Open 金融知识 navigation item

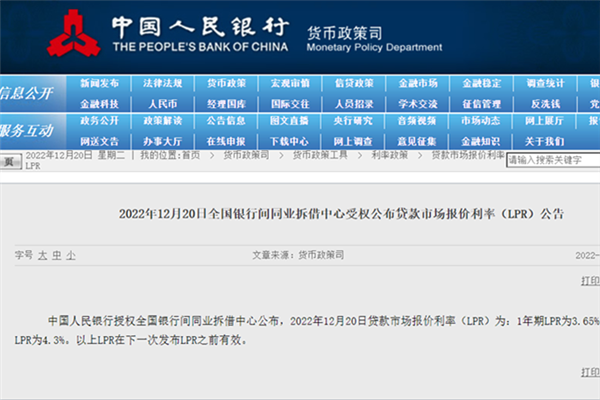(x=481, y=141)
